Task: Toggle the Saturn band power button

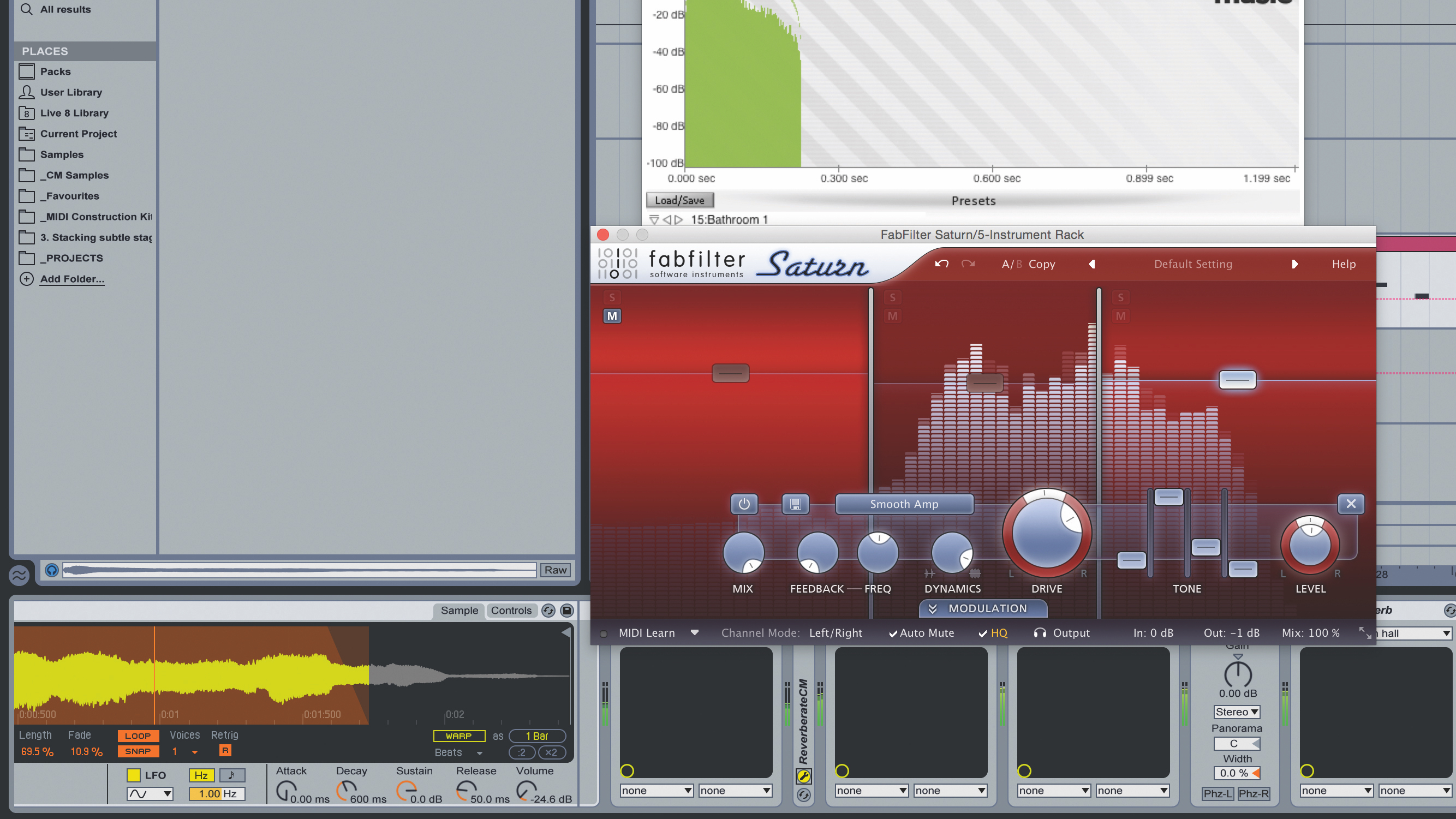Action: pyautogui.click(x=744, y=504)
